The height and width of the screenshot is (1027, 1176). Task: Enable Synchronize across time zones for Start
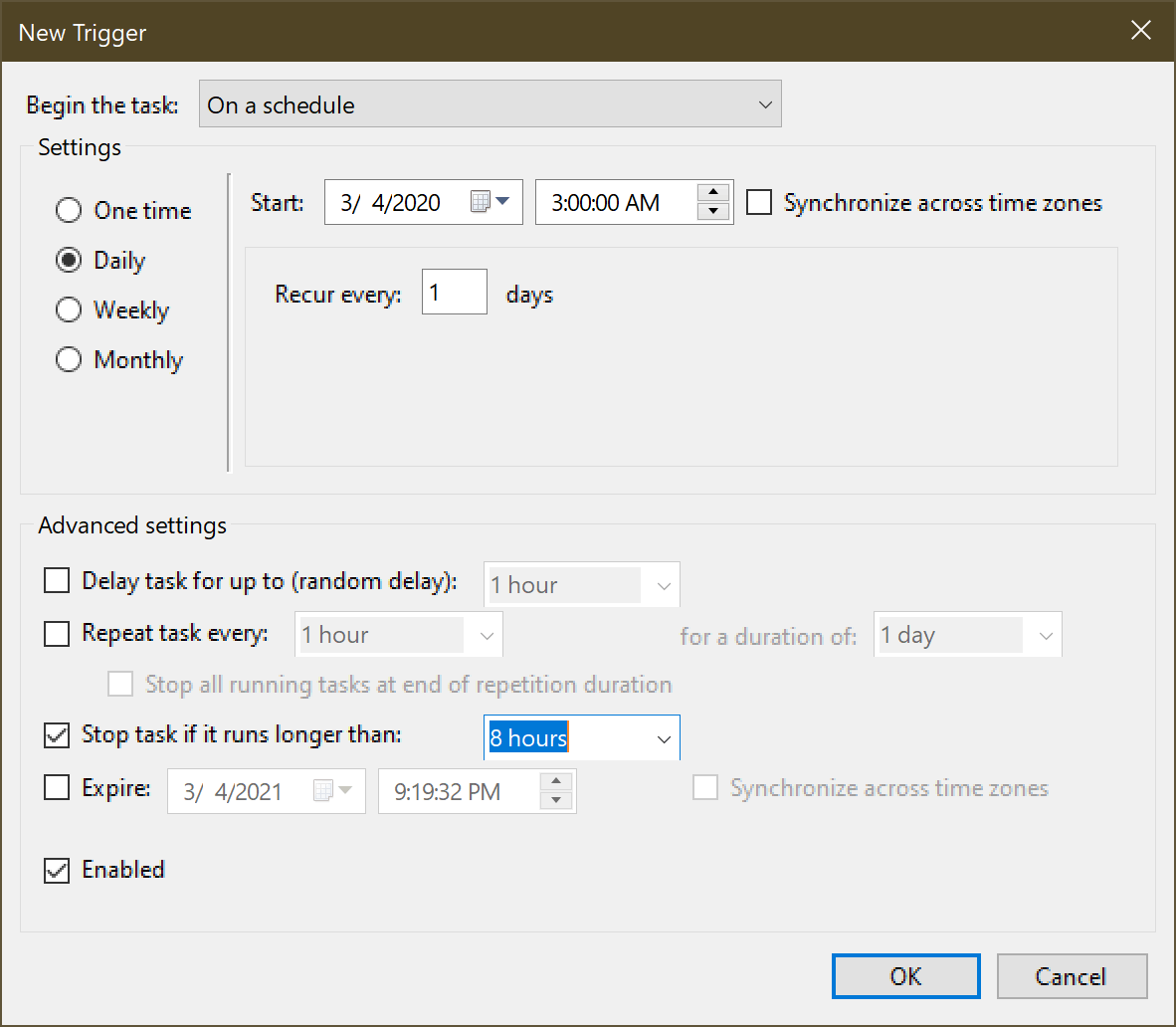759,202
